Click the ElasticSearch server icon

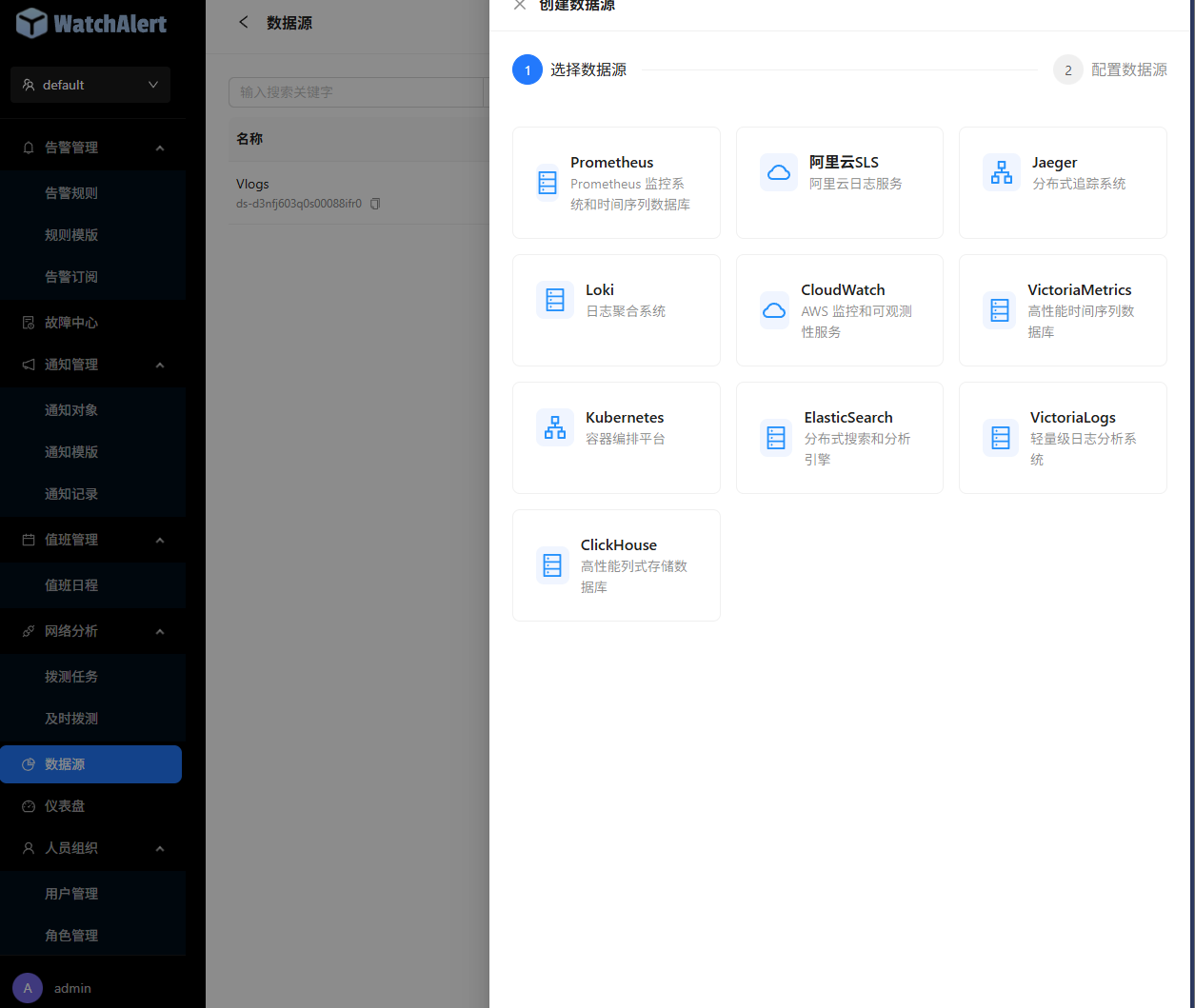[x=776, y=438]
